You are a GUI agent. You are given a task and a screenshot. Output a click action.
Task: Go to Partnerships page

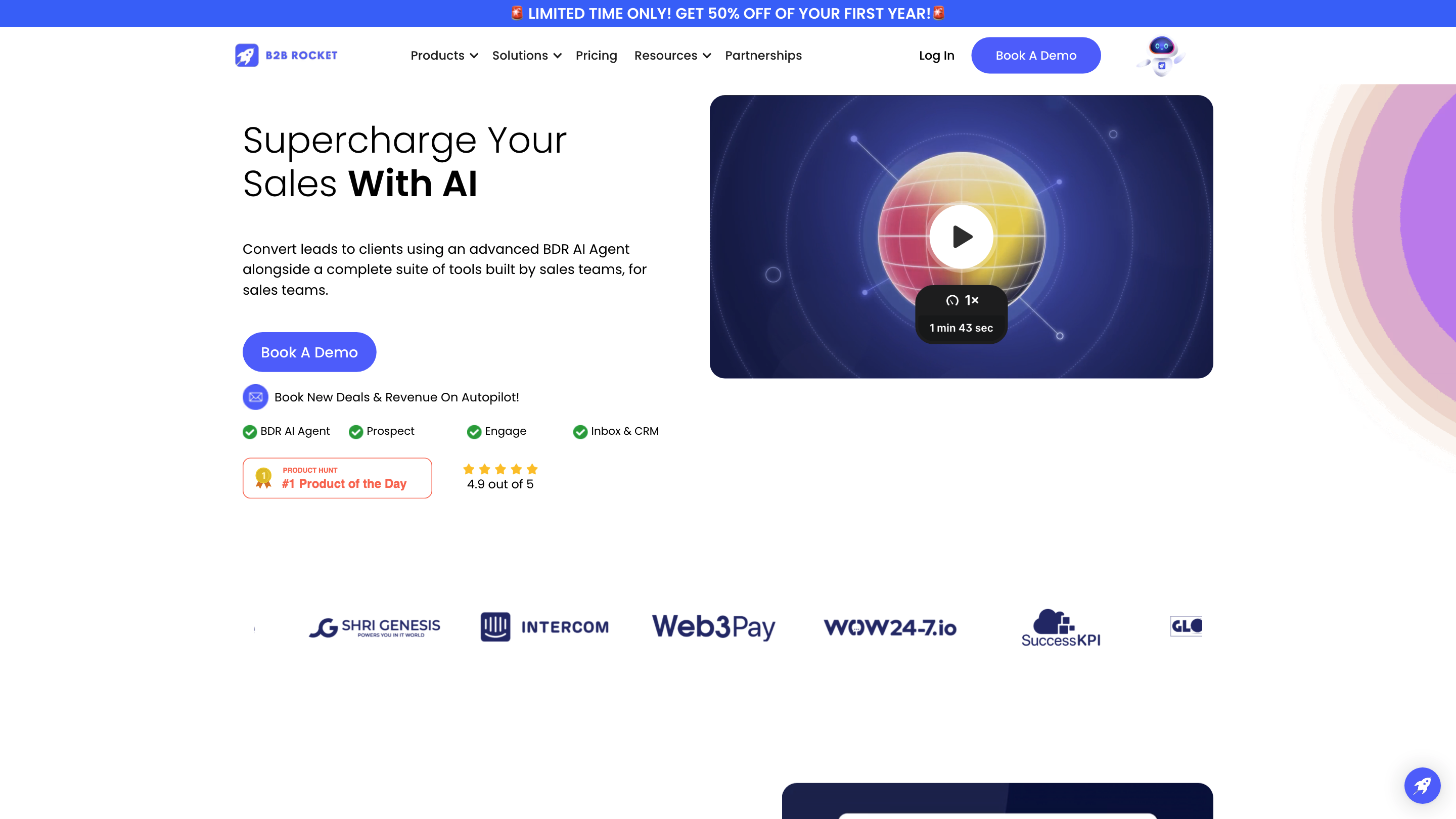[x=763, y=56]
